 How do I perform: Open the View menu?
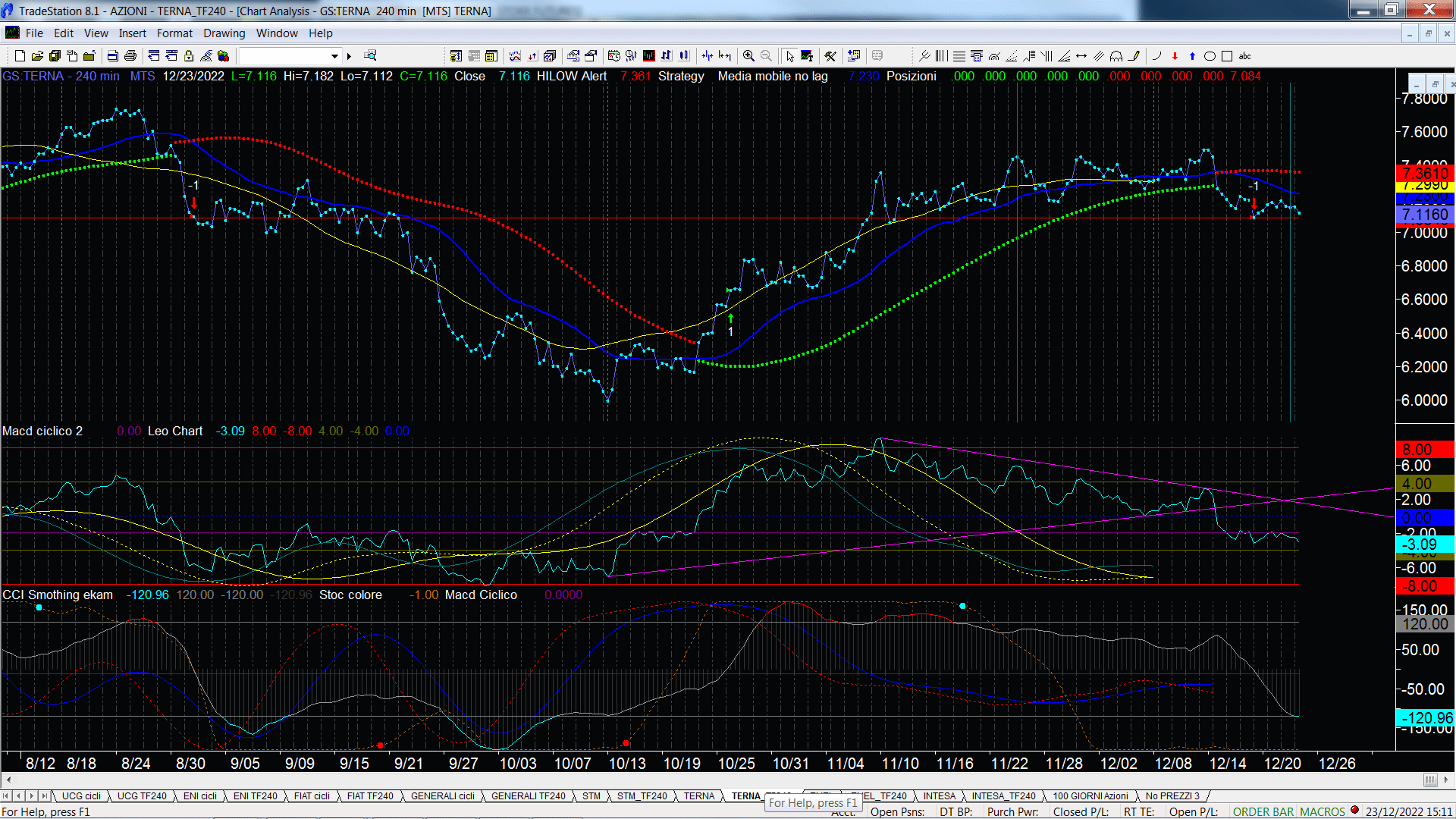coord(96,33)
